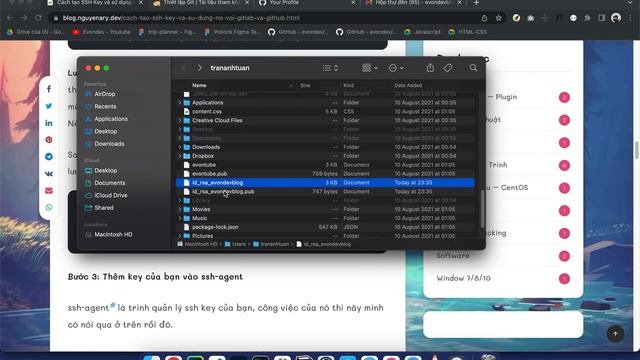
Task: Click the Finder list scrollbar
Action: pyautogui.click(x=482, y=210)
